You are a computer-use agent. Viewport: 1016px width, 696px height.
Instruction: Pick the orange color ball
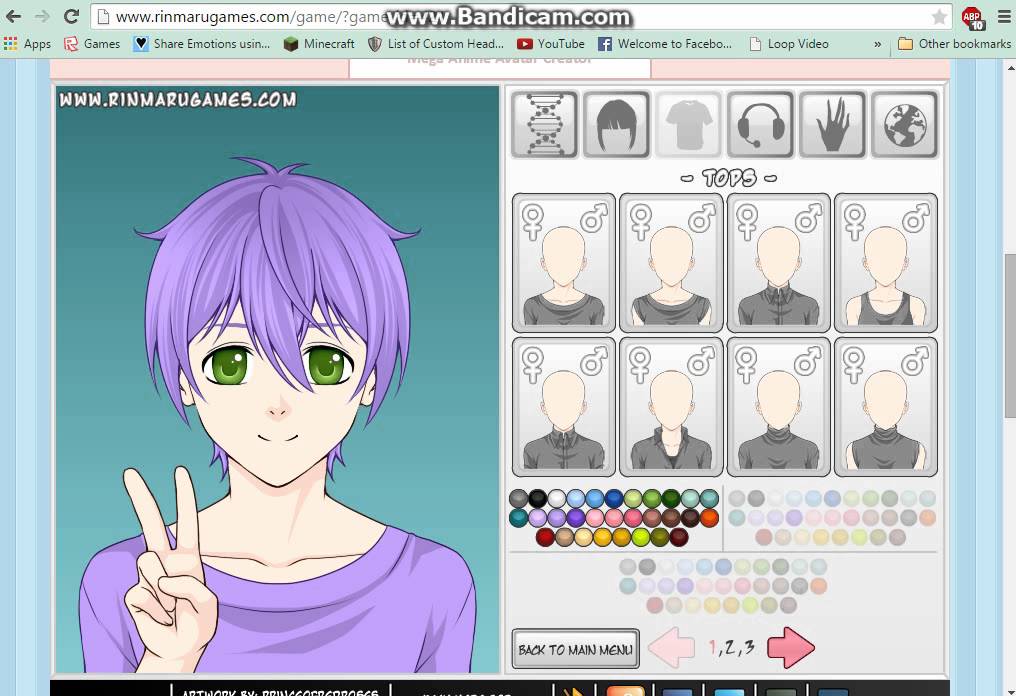pos(709,518)
